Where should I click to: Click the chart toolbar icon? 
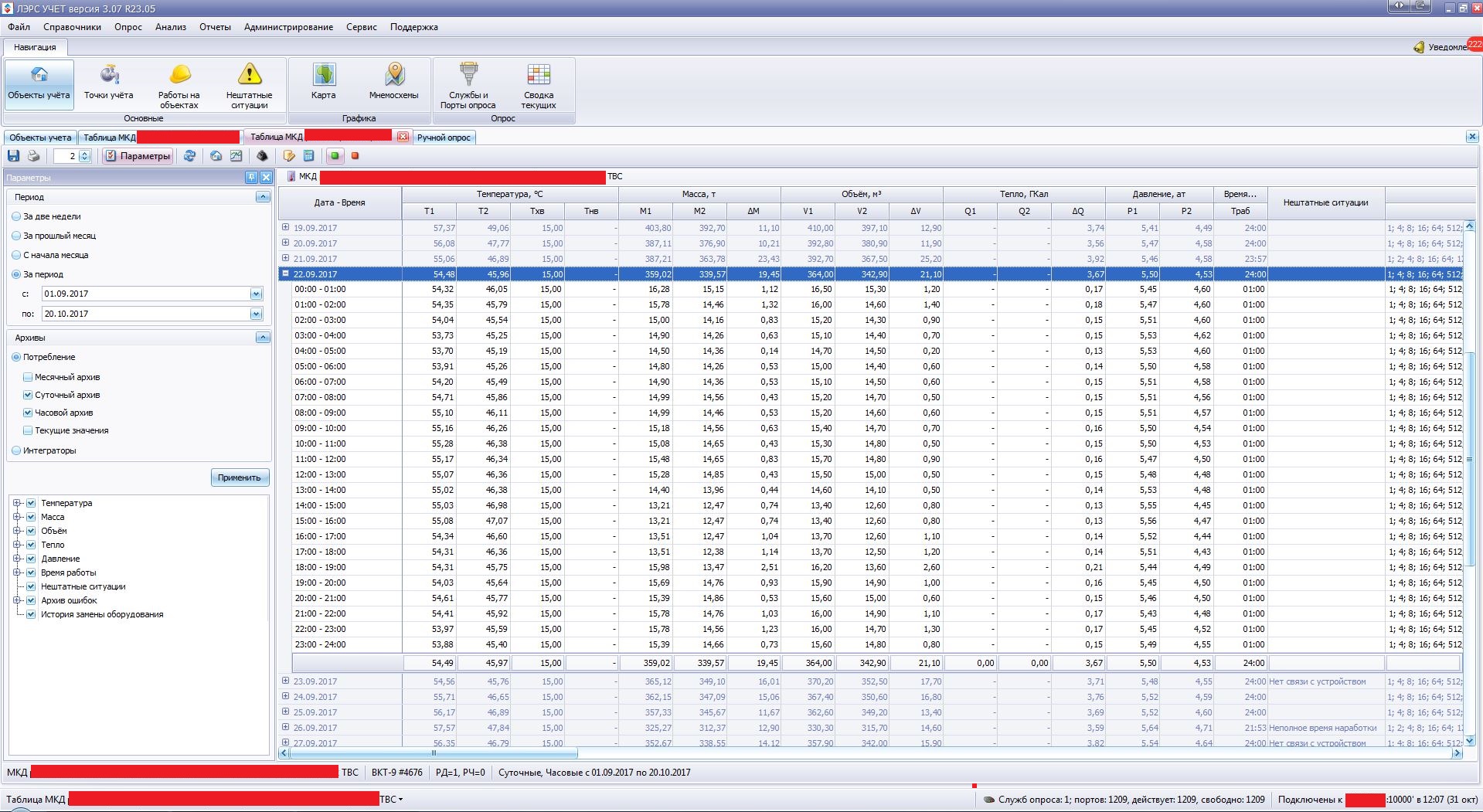[236, 156]
